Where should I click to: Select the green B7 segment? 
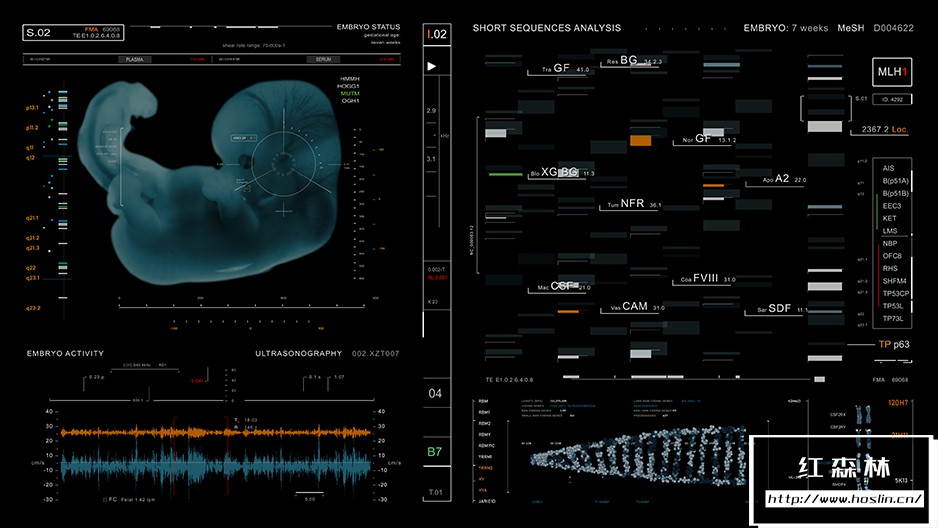click(x=435, y=451)
